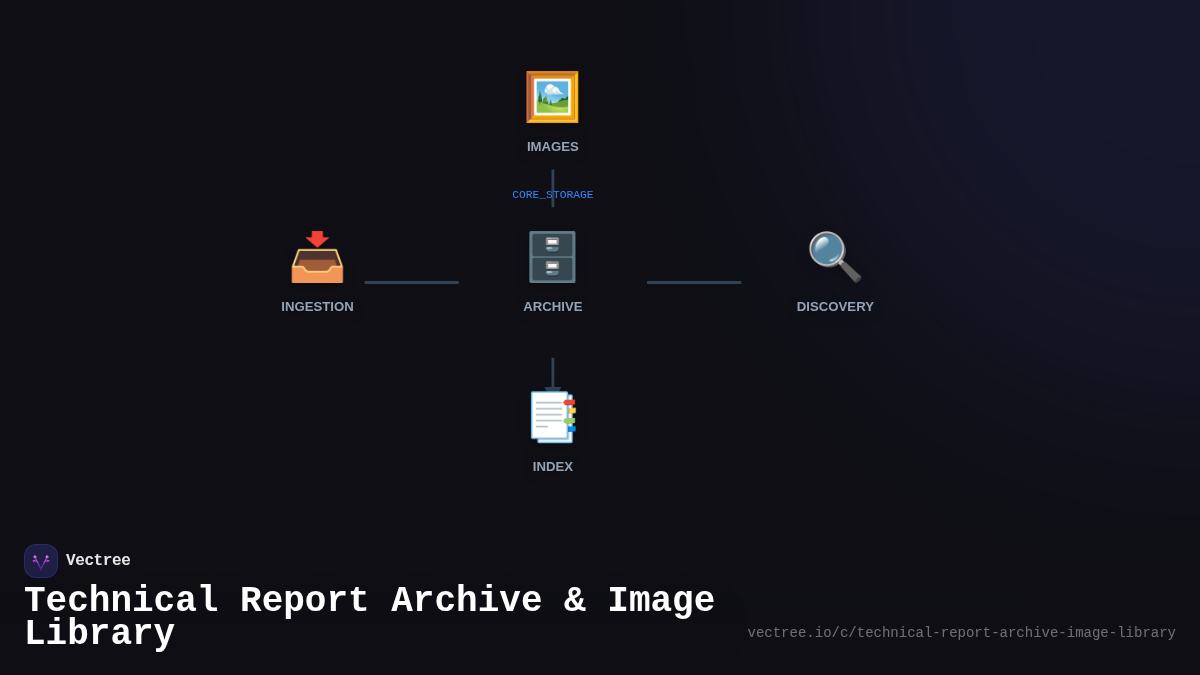
Task: Open the DISCOVERY magnifying glass icon
Action: 835,257
